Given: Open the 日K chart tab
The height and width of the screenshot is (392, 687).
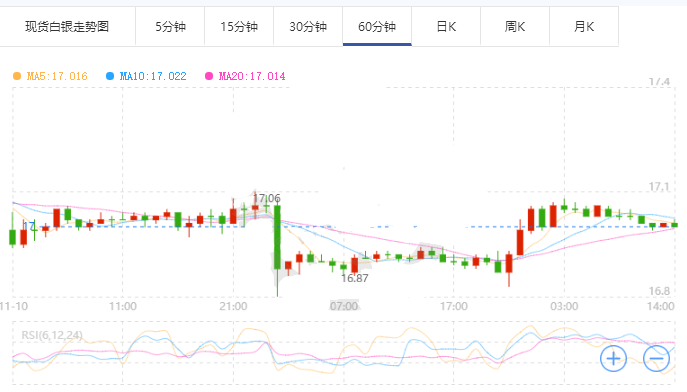Looking at the screenshot, I should tap(446, 27).
